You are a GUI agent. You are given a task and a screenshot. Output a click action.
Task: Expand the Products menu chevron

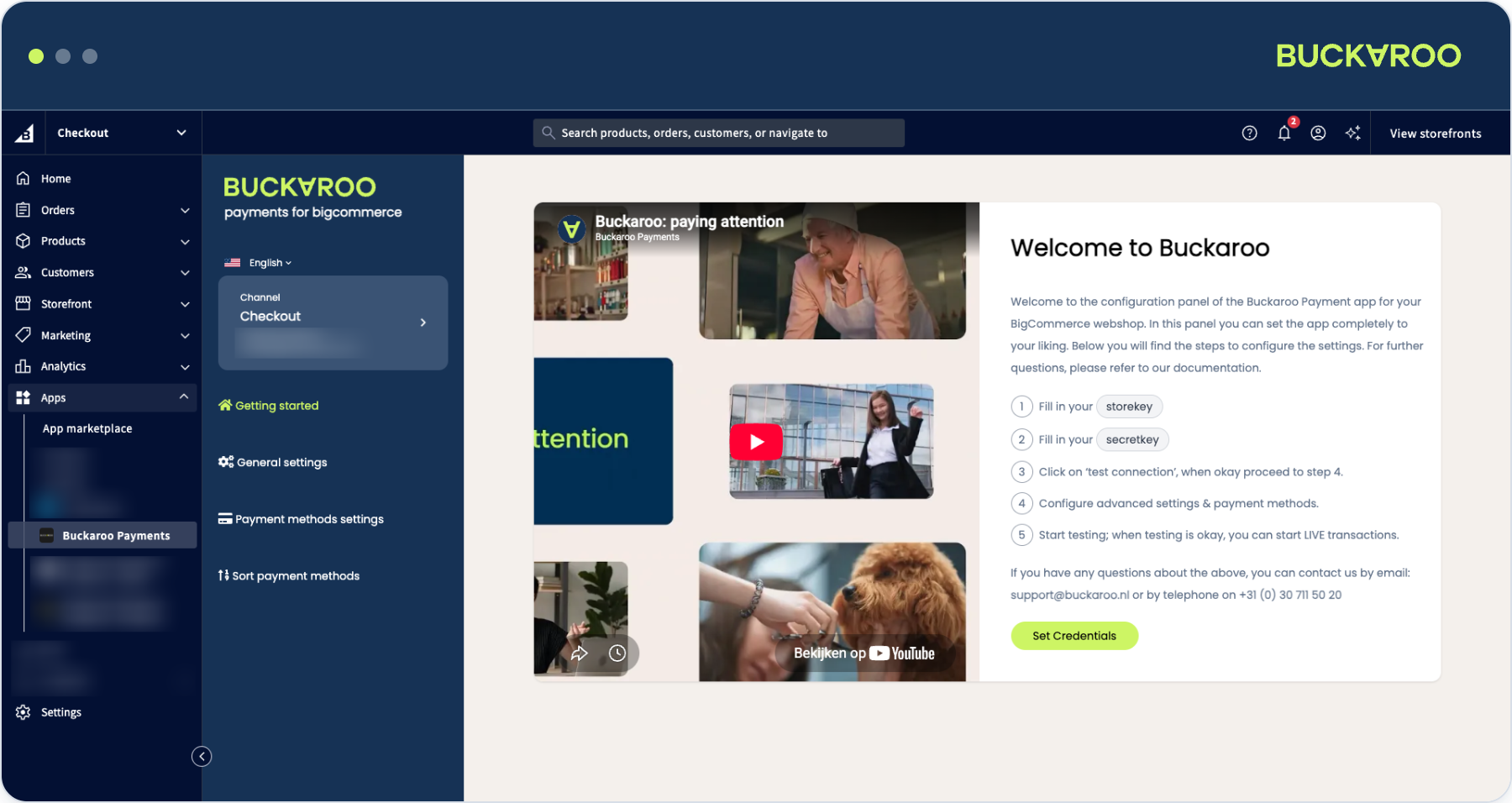coord(185,241)
